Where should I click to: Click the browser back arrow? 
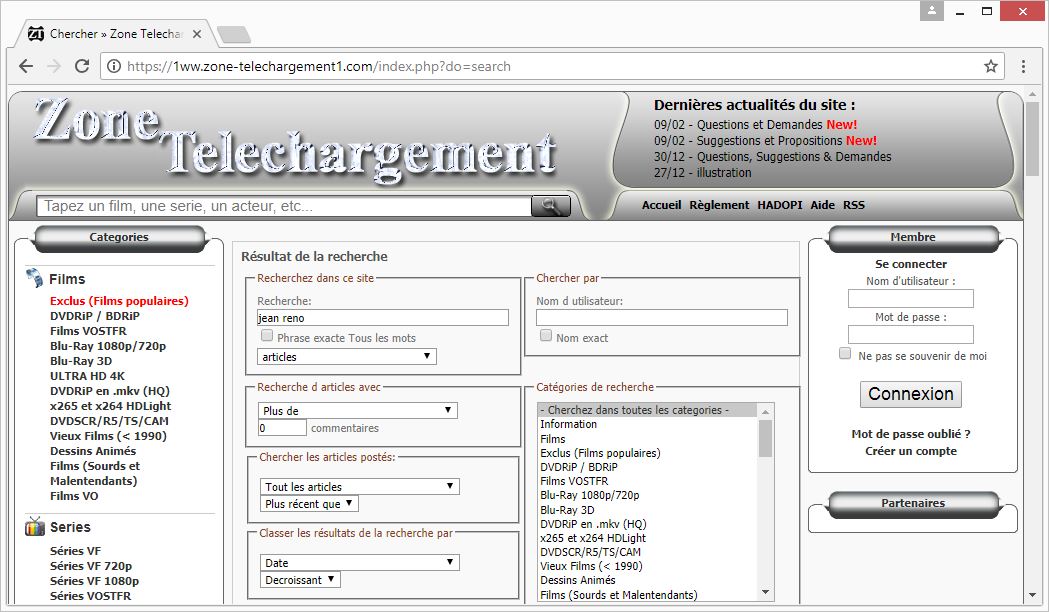point(26,66)
